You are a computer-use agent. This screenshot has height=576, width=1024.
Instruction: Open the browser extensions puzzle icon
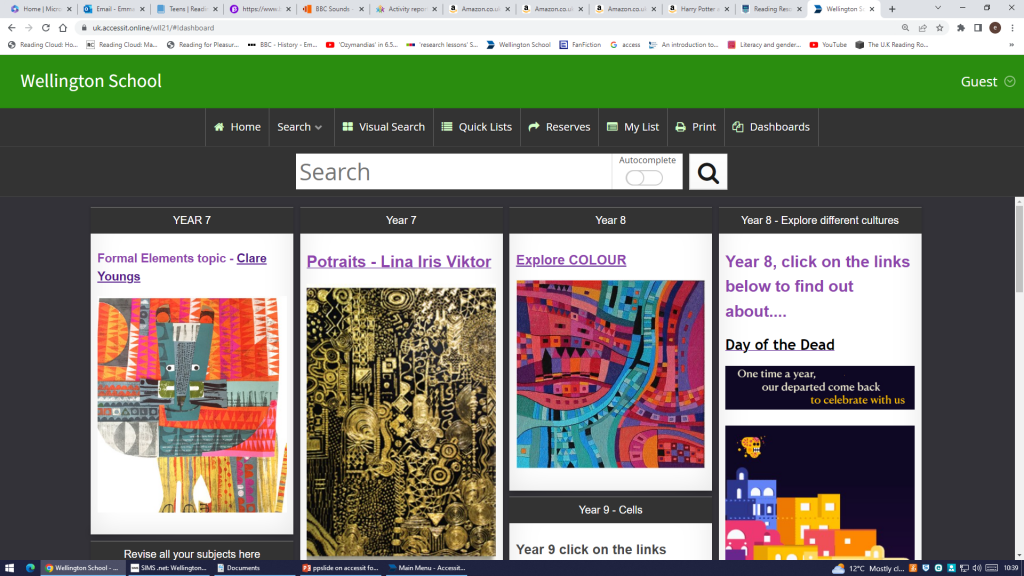click(961, 27)
